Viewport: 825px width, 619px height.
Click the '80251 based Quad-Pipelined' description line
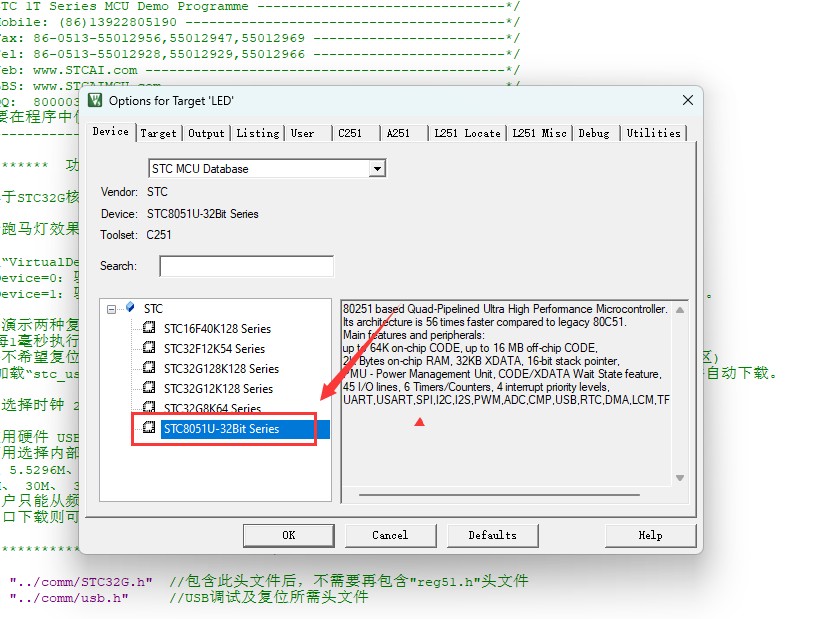[505, 309]
